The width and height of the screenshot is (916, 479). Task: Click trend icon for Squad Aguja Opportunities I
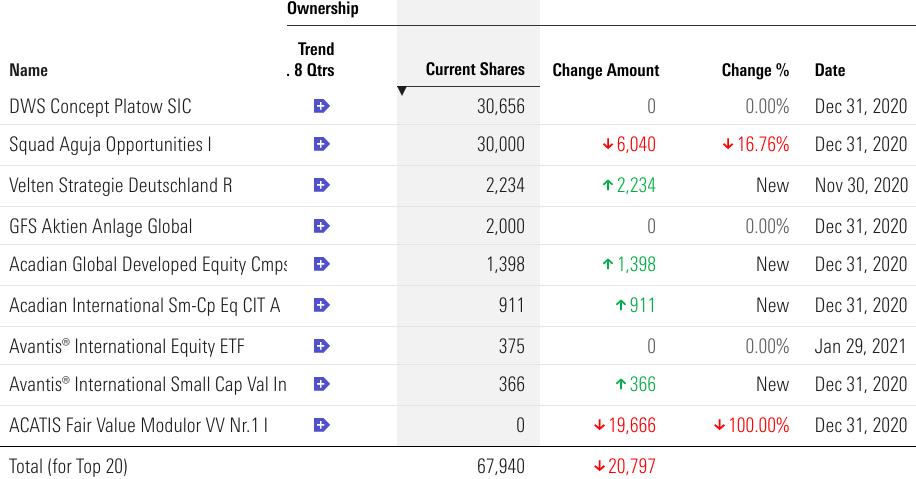tap(321, 145)
